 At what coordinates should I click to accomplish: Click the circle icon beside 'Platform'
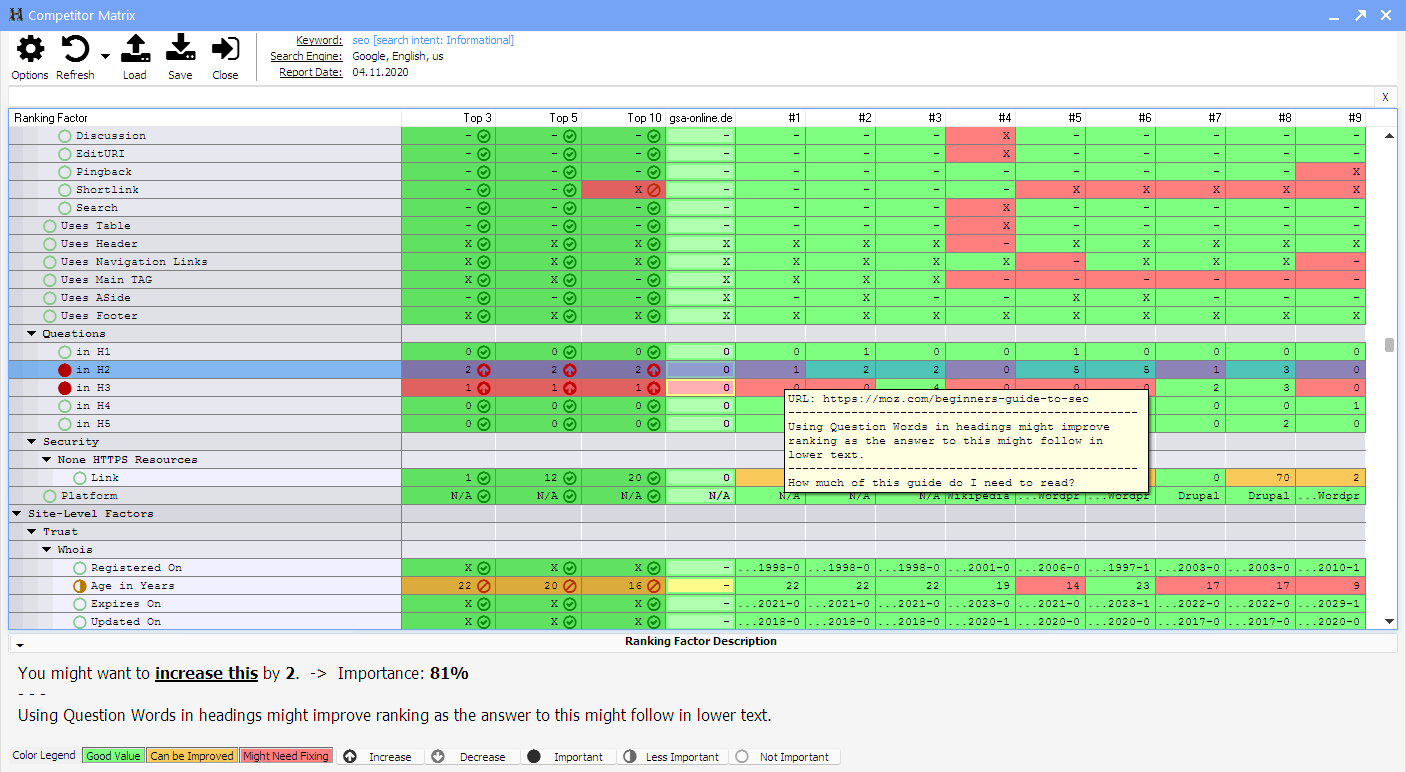[x=50, y=496]
